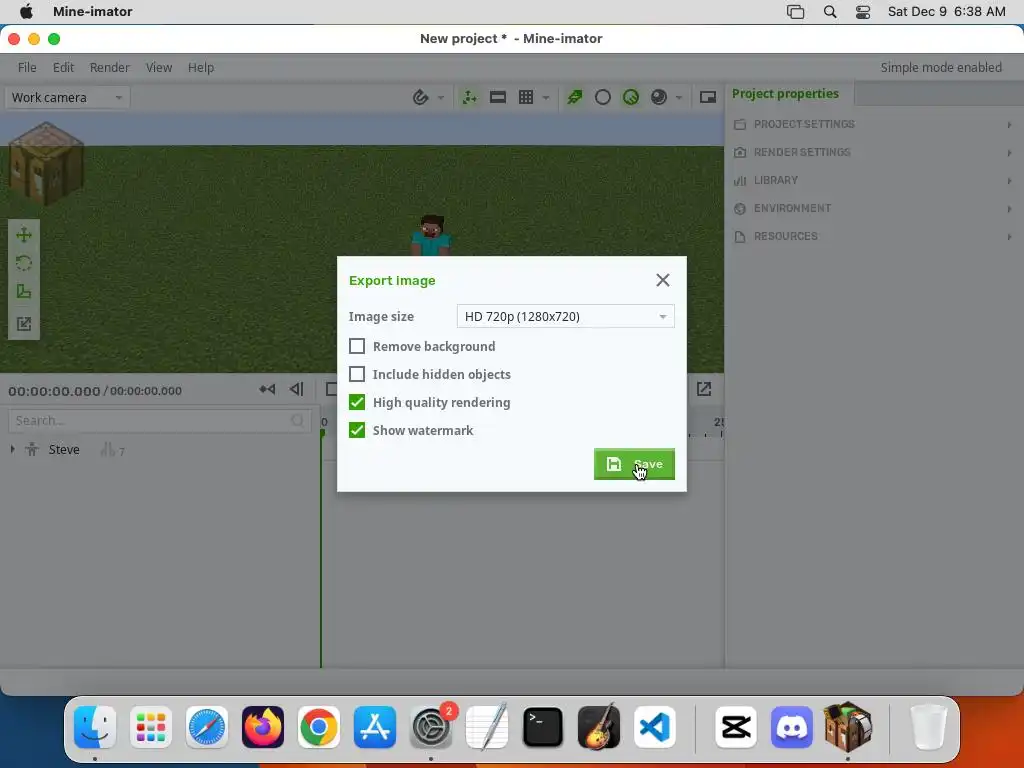Screen dimensions: 1024x768
Task: Open the Edit menu
Action: tap(63, 67)
